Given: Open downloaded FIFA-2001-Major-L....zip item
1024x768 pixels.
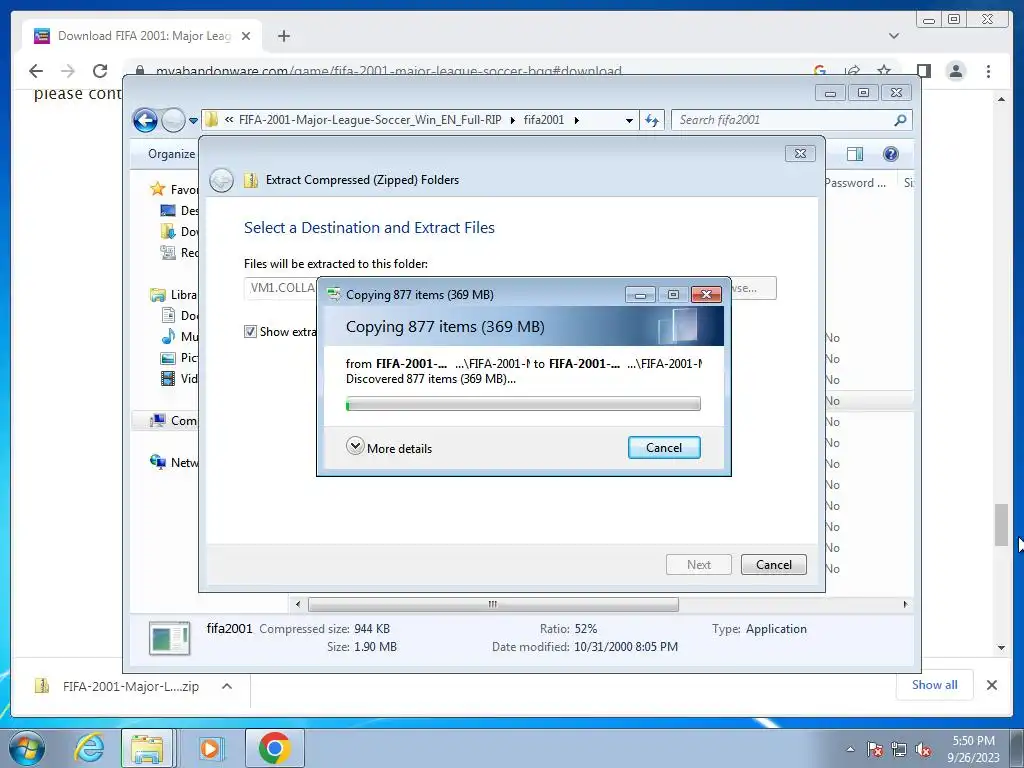Looking at the screenshot, I should click(118, 686).
